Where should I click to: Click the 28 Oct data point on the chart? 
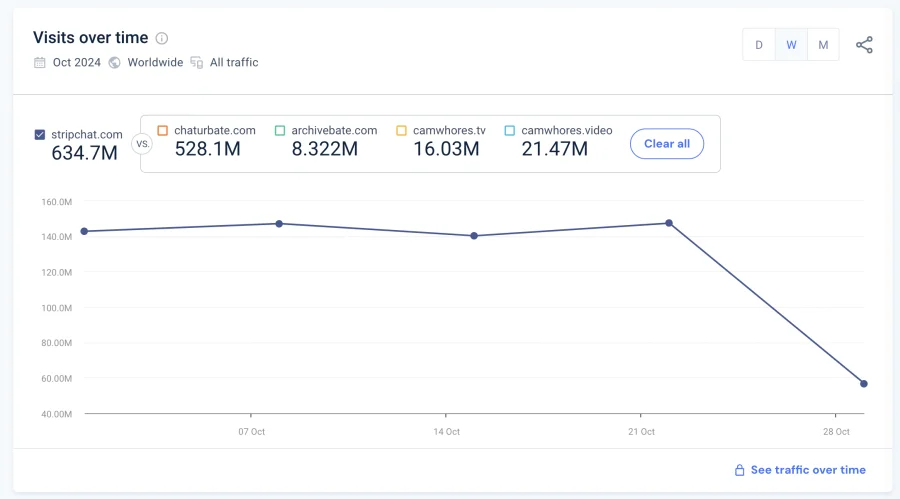coord(863,384)
